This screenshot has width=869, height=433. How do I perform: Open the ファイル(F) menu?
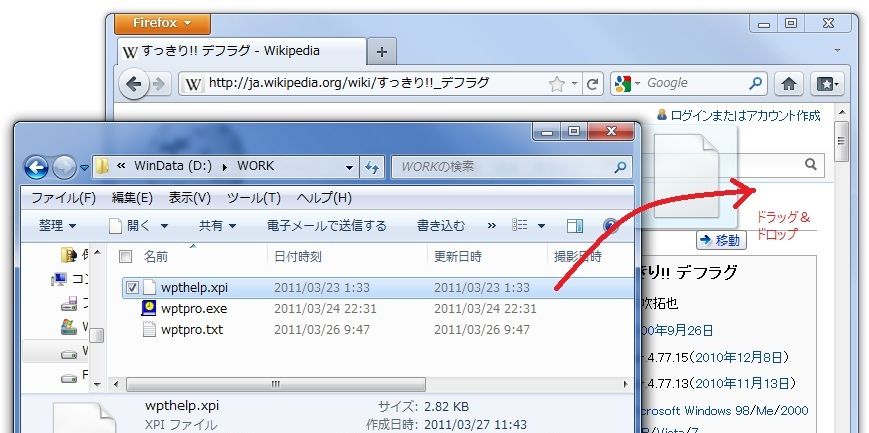coord(63,197)
